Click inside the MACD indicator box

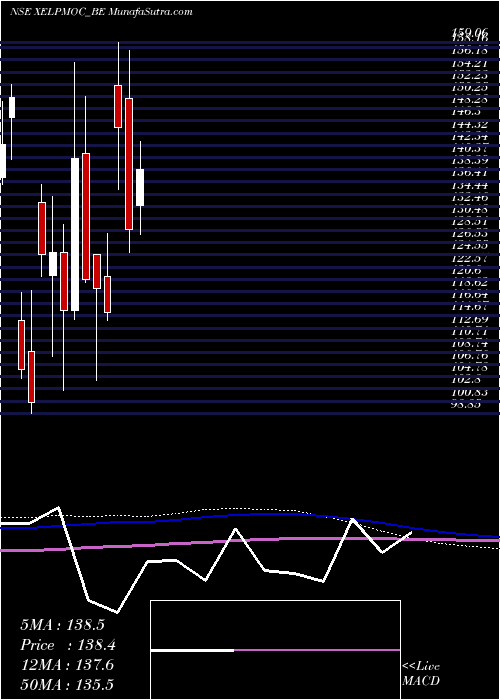pyautogui.click(x=275, y=650)
